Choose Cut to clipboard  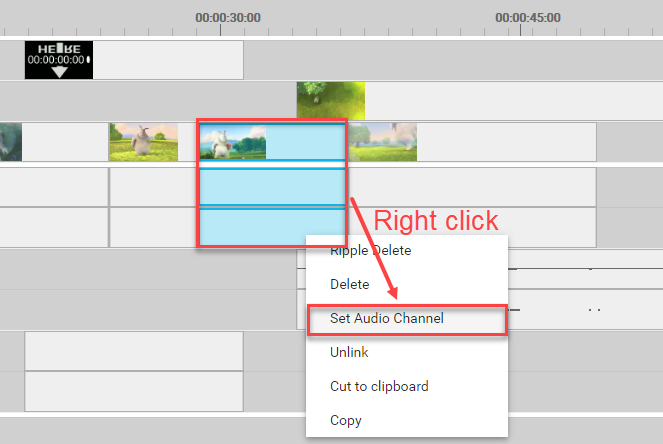click(379, 386)
